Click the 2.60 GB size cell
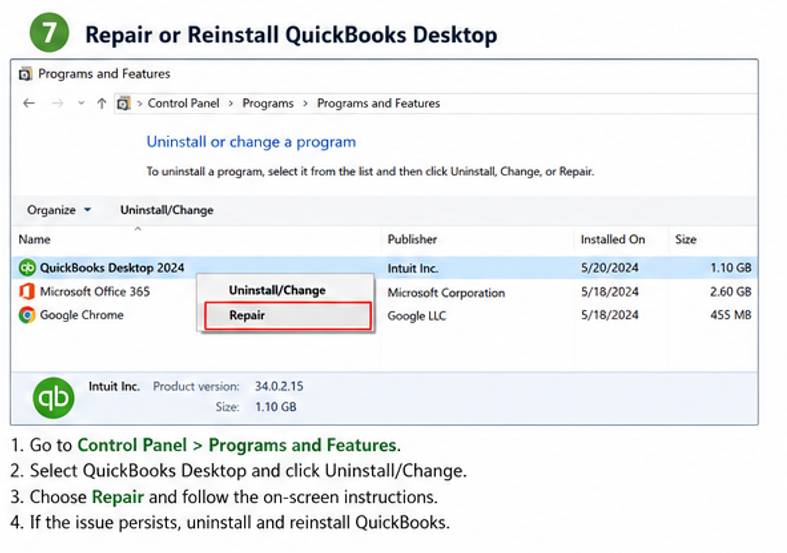Screen dimensions: 787x553 tap(731, 292)
